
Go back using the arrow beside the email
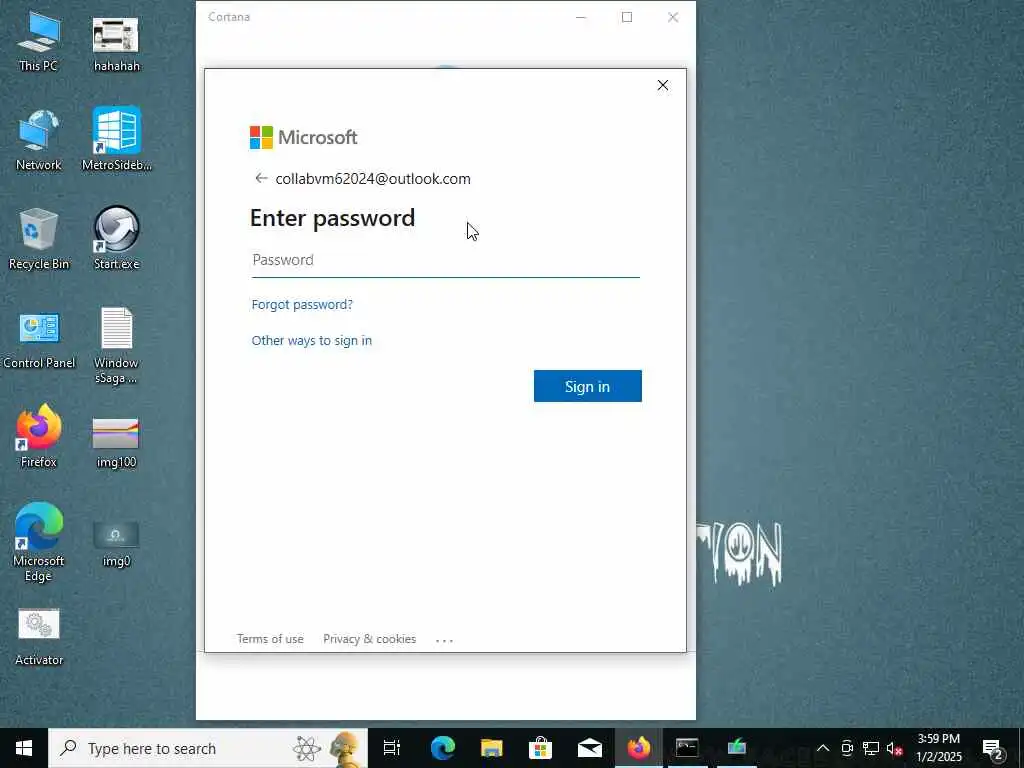point(261,178)
